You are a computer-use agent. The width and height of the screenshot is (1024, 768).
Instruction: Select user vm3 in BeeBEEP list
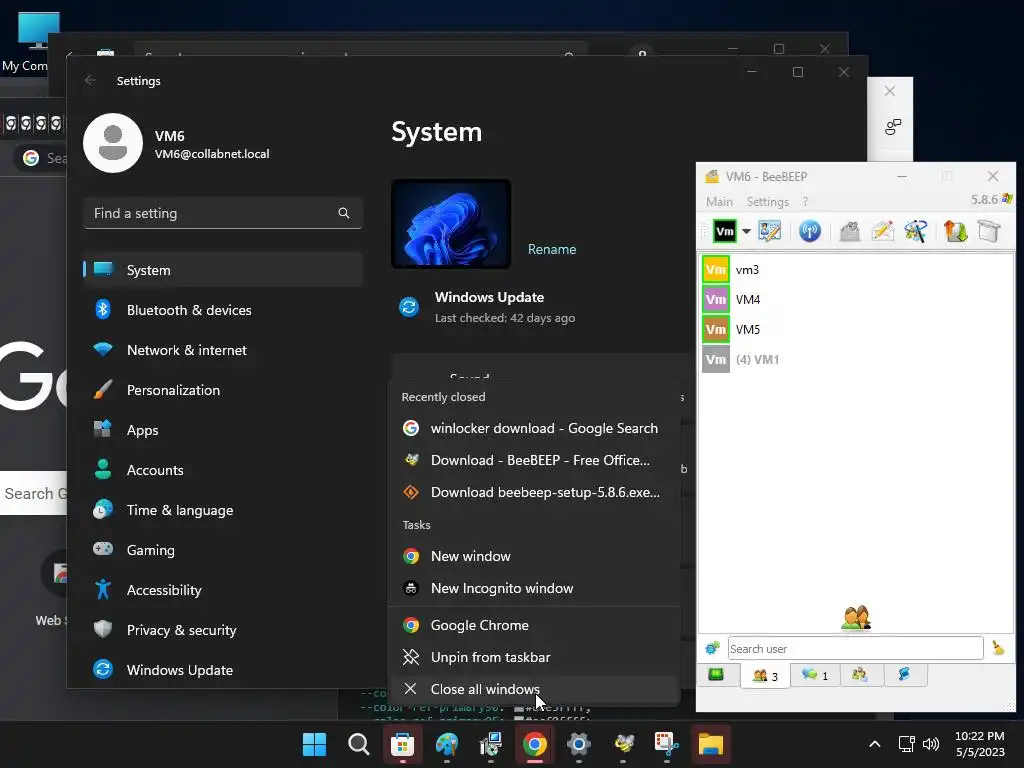856,270
